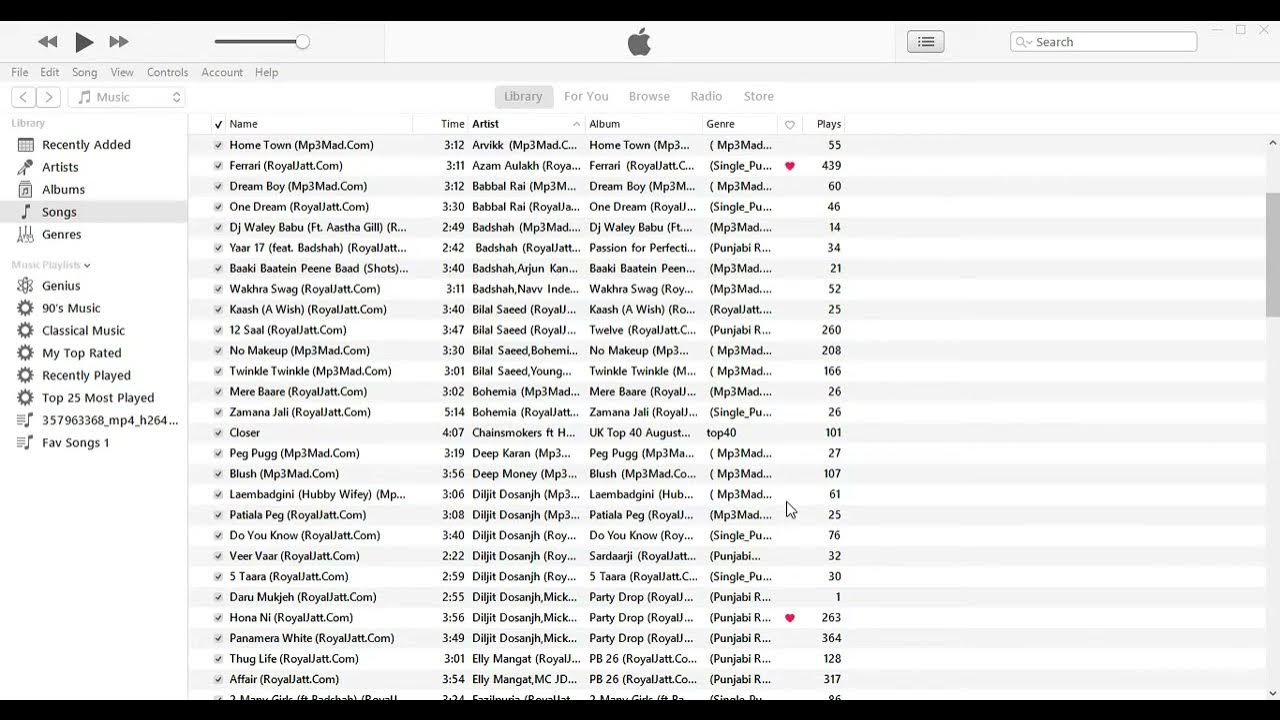1280x720 pixels.
Task: Switch to the Radio tab
Action: click(x=706, y=96)
